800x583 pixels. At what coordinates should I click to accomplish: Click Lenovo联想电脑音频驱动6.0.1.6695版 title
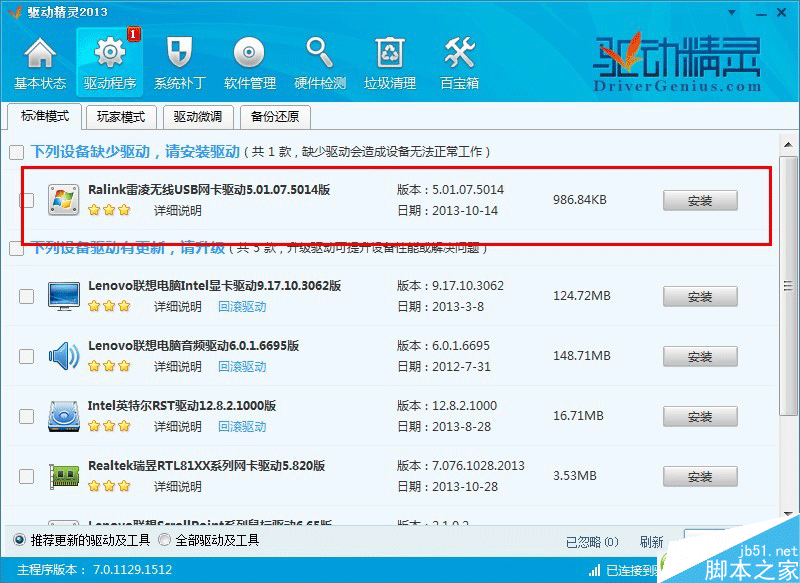click(193, 346)
